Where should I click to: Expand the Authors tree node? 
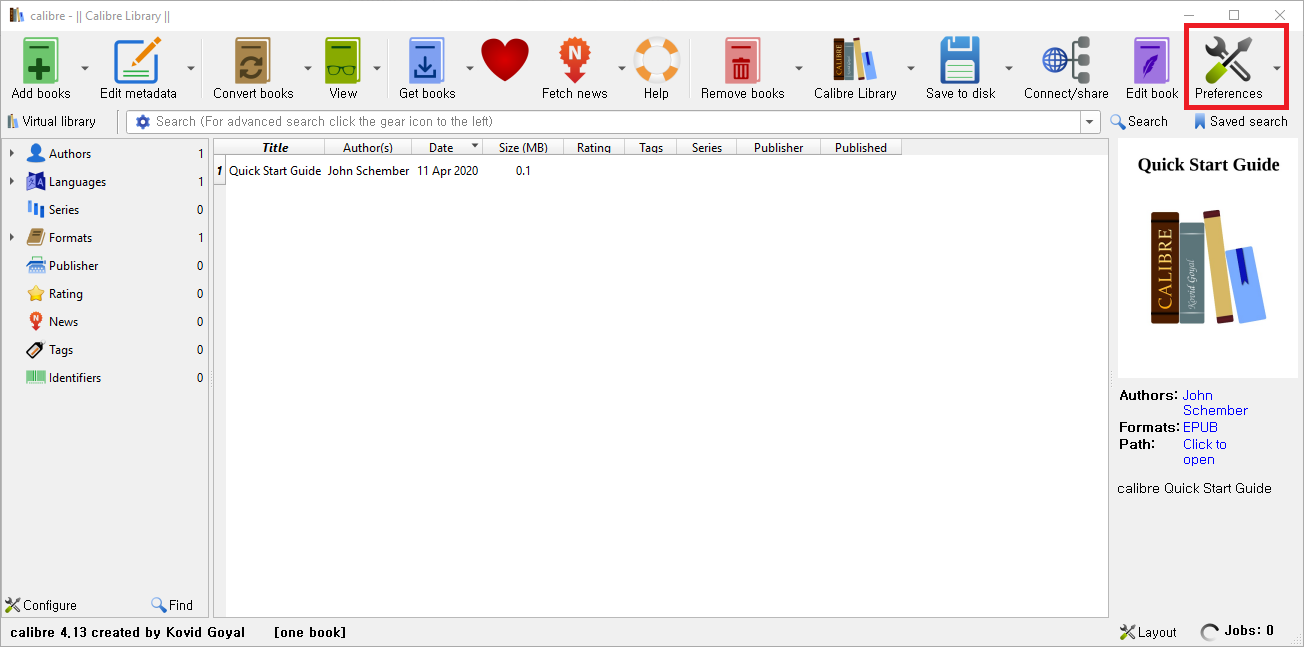pyautogui.click(x=12, y=154)
